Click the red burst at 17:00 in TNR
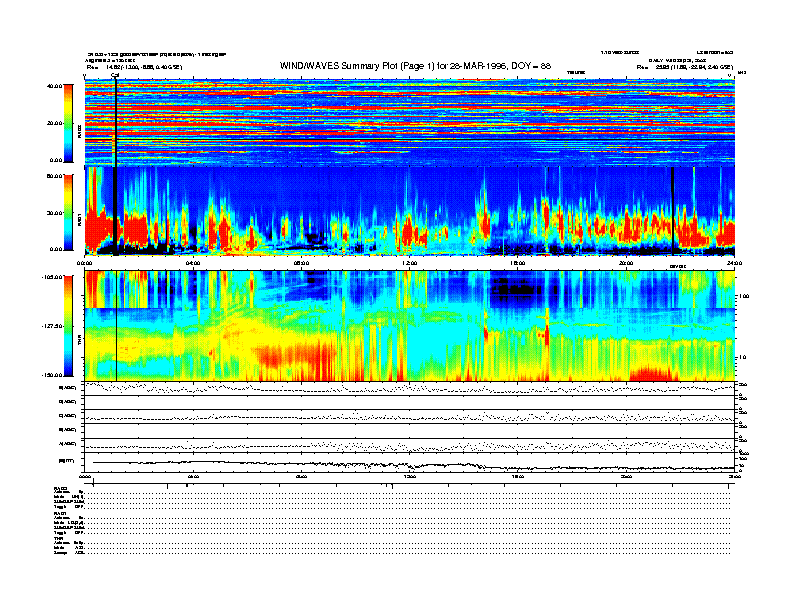792x612 pixels. [x=547, y=333]
